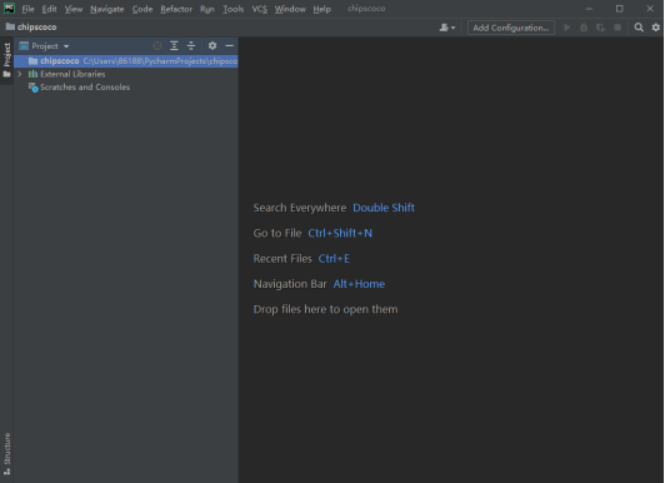665x483 pixels.
Task: Open the Window menu
Action: click(x=290, y=9)
